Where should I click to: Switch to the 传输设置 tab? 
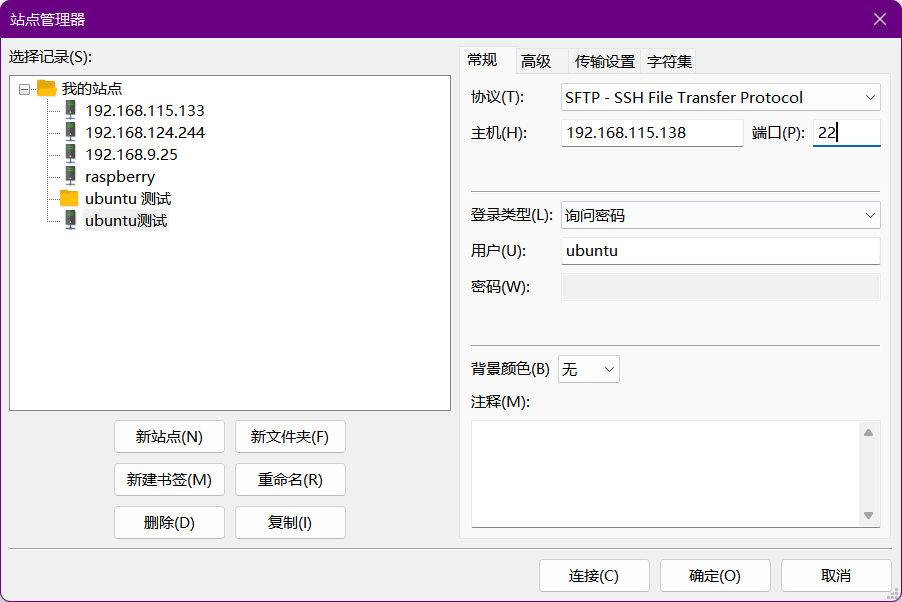[601, 60]
